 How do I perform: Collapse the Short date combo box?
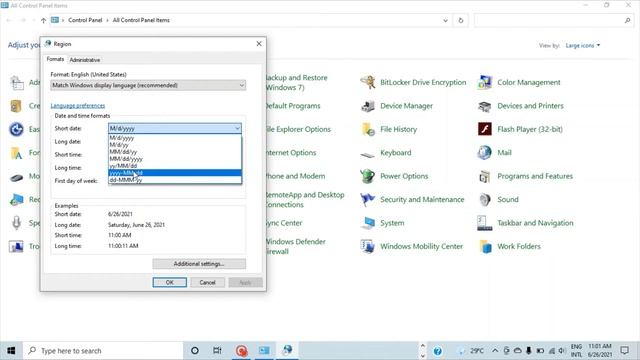tap(237, 129)
